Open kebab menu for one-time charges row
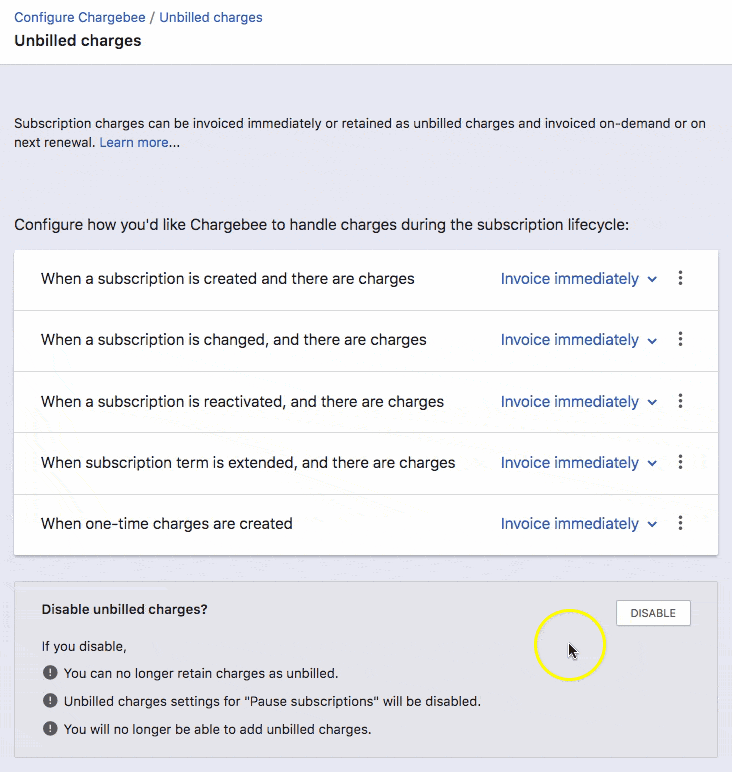The width and height of the screenshot is (732, 772). pos(680,524)
